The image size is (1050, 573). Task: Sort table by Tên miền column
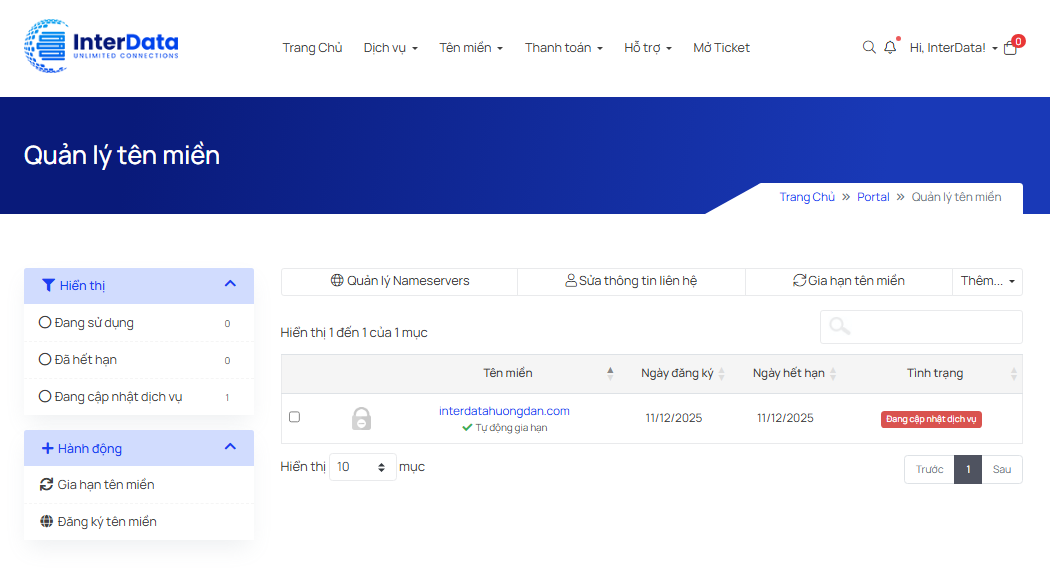508,373
